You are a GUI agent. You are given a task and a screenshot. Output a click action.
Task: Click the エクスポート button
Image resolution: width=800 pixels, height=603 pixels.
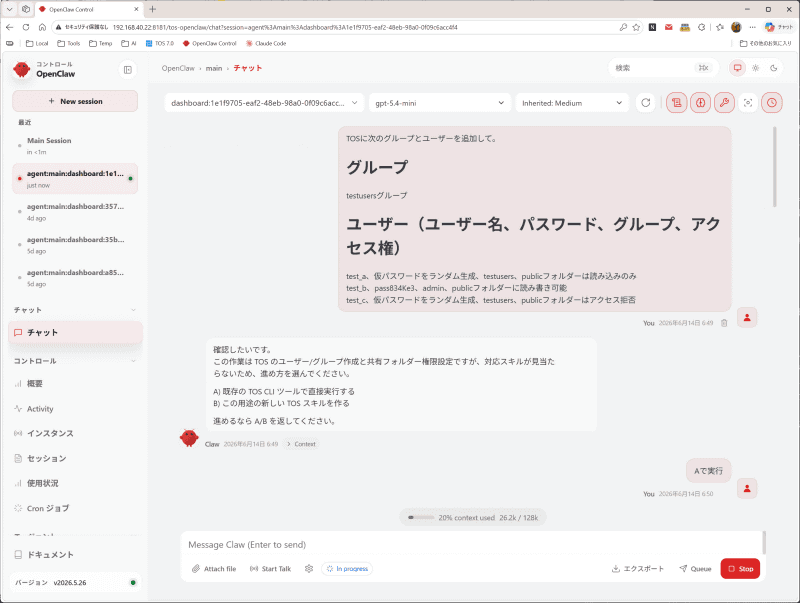[x=638, y=568]
